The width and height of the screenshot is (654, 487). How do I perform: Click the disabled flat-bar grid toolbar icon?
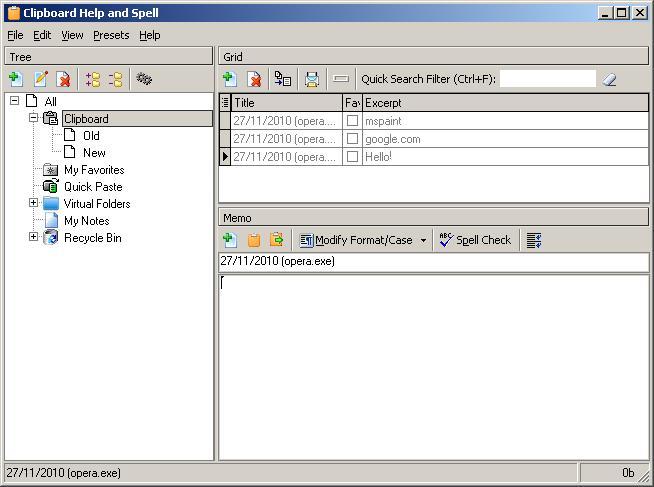point(341,79)
